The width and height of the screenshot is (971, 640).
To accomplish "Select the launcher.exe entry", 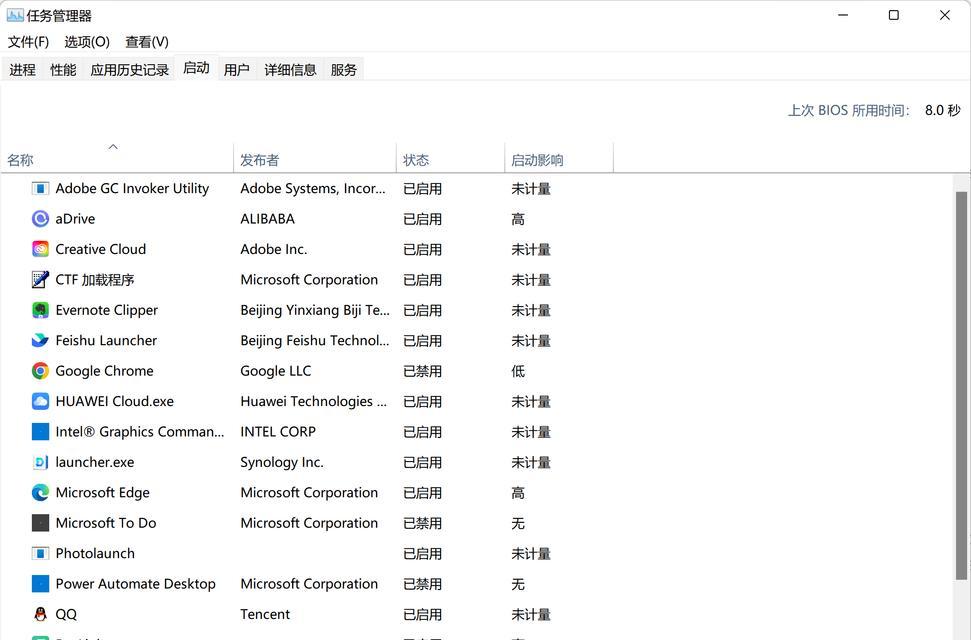I will pos(95,462).
